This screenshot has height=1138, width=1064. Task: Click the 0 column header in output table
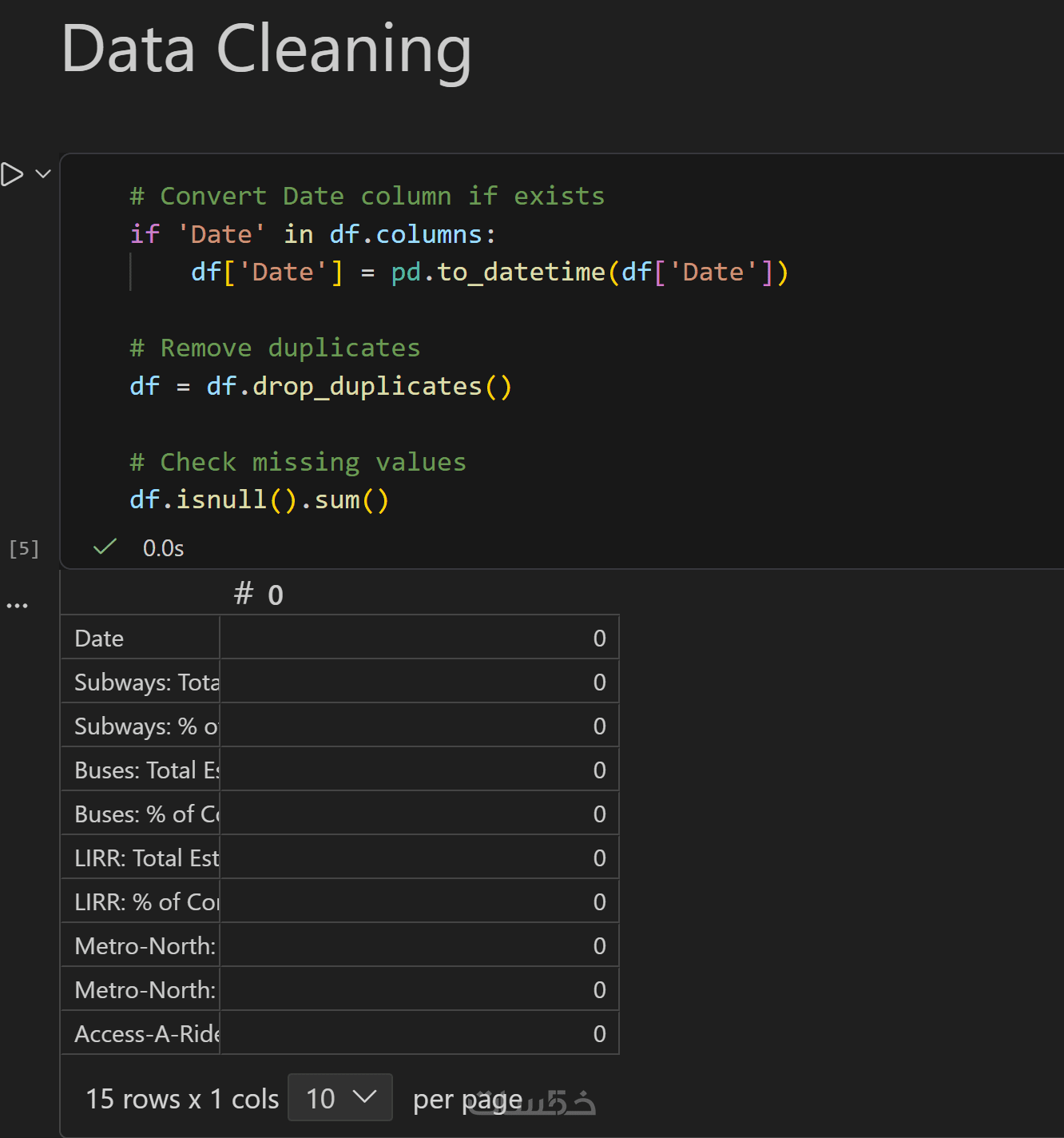pyautogui.click(x=276, y=595)
